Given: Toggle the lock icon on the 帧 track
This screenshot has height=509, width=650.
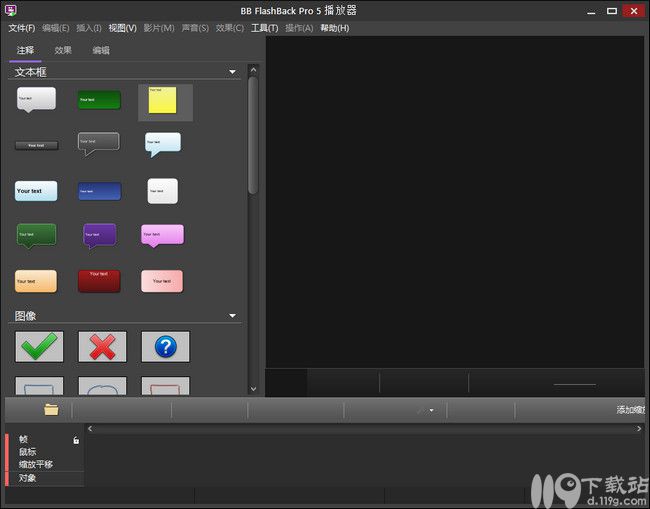Looking at the screenshot, I should pyautogui.click(x=76, y=440).
